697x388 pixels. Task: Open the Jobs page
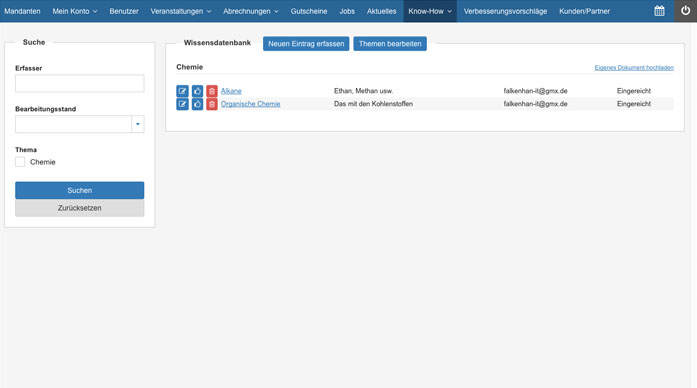pyautogui.click(x=347, y=11)
